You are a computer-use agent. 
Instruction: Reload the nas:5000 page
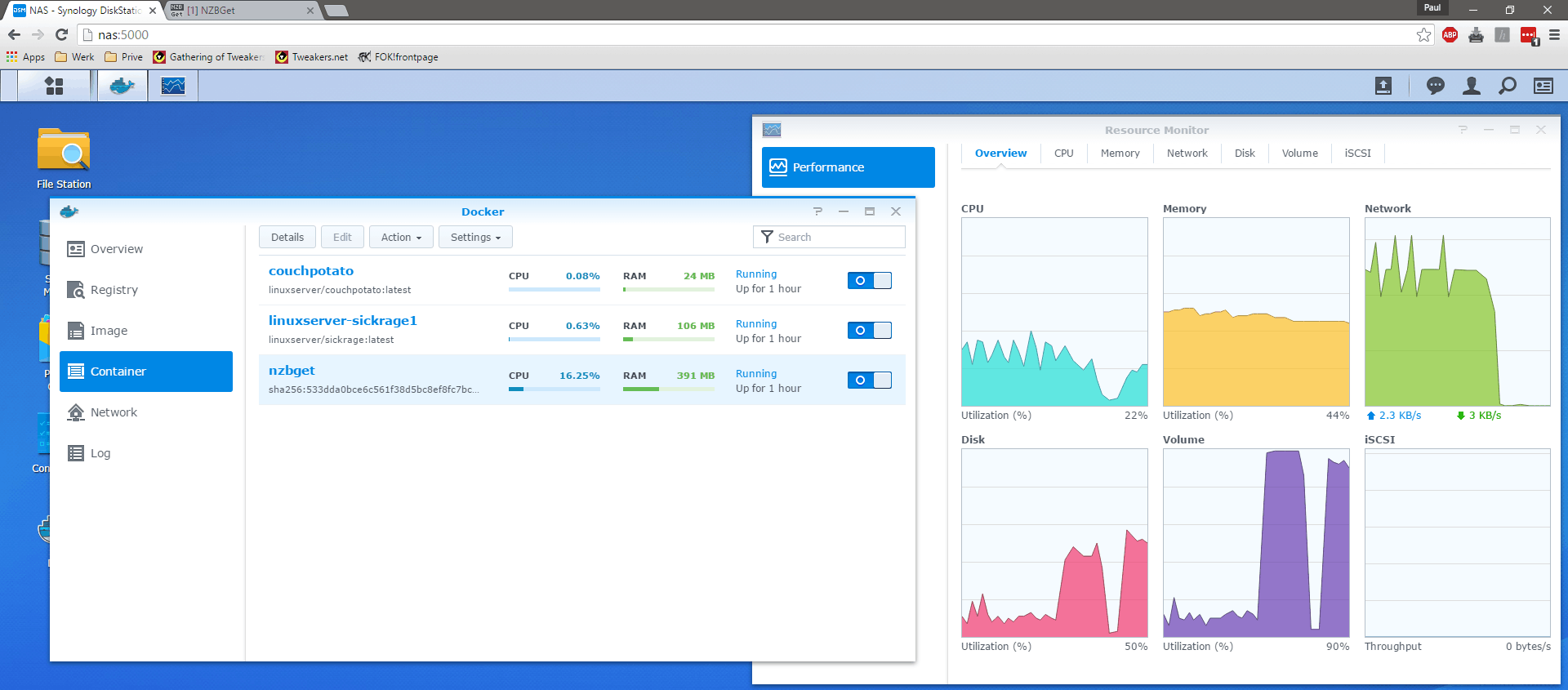pyautogui.click(x=61, y=34)
